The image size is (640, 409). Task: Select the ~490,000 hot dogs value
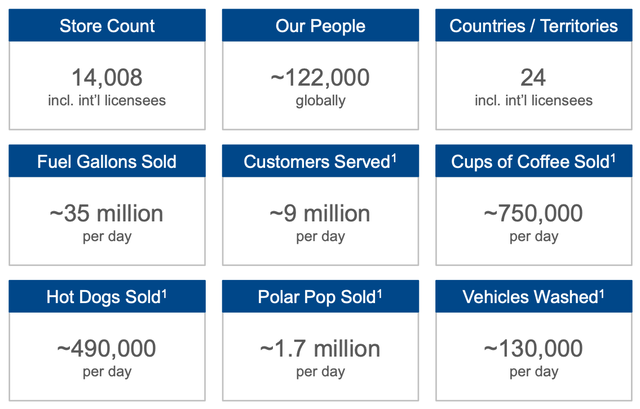107,349
